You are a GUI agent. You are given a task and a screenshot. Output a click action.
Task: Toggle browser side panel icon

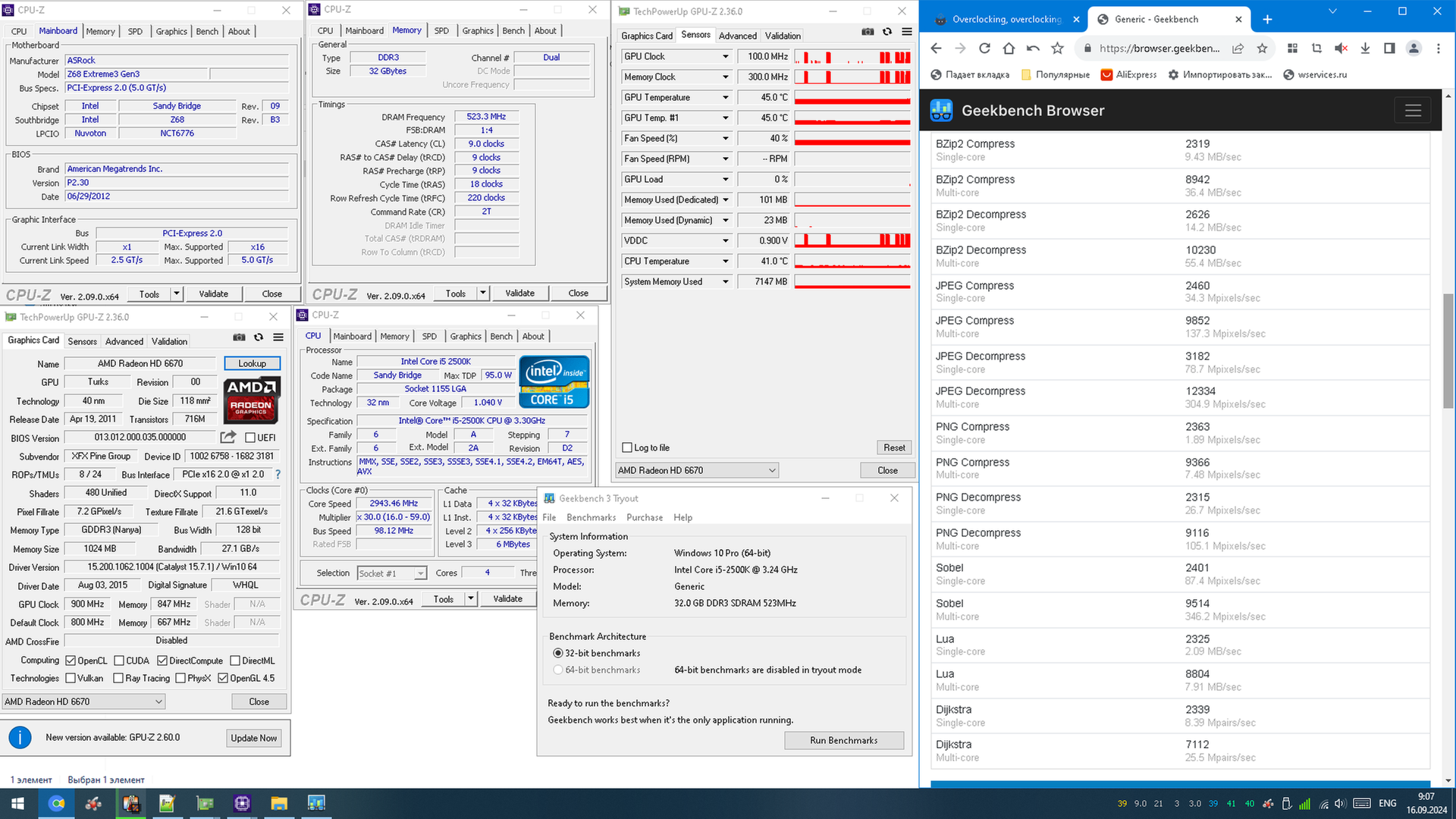pyautogui.click(x=1389, y=49)
